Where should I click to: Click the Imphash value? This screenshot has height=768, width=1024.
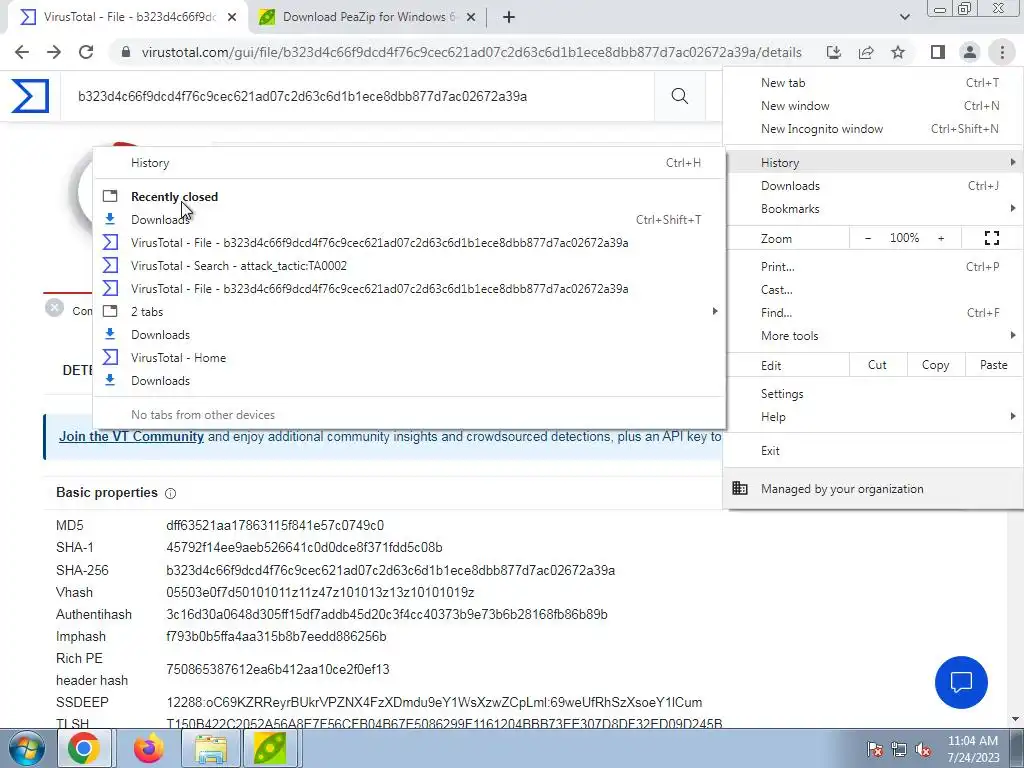point(276,636)
